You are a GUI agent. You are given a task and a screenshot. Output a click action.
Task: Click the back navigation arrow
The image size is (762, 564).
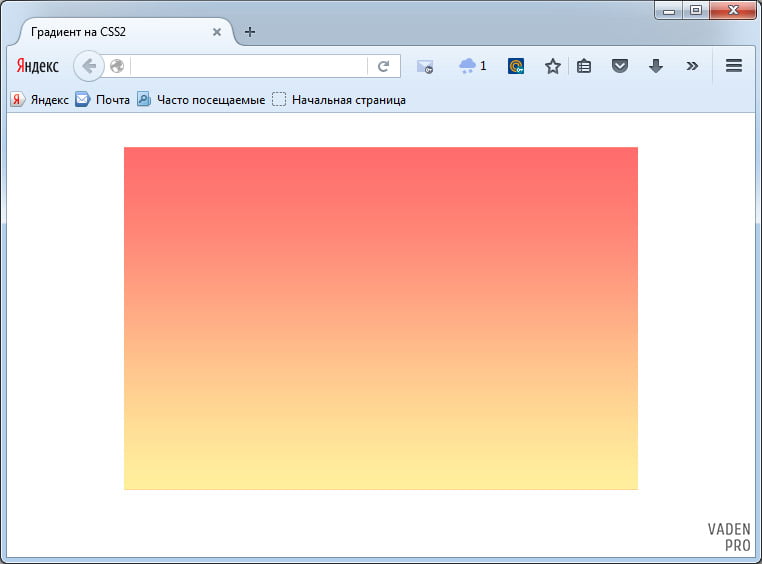[88, 66]
